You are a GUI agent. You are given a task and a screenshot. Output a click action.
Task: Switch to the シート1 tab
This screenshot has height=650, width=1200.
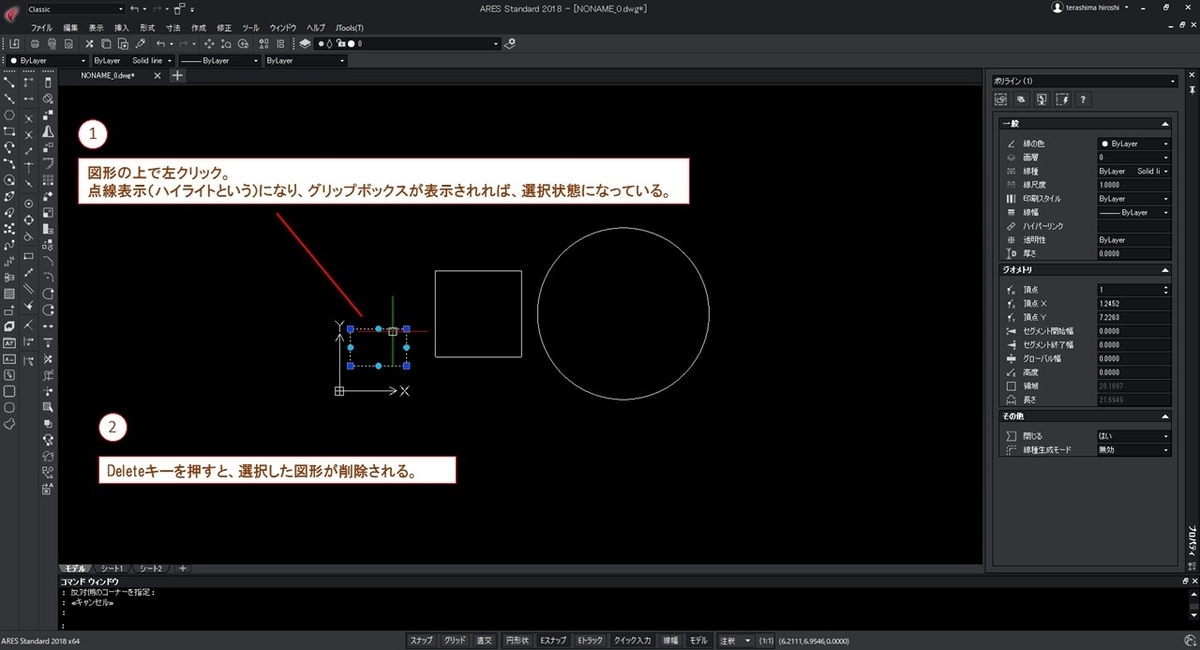coord(111,568)
